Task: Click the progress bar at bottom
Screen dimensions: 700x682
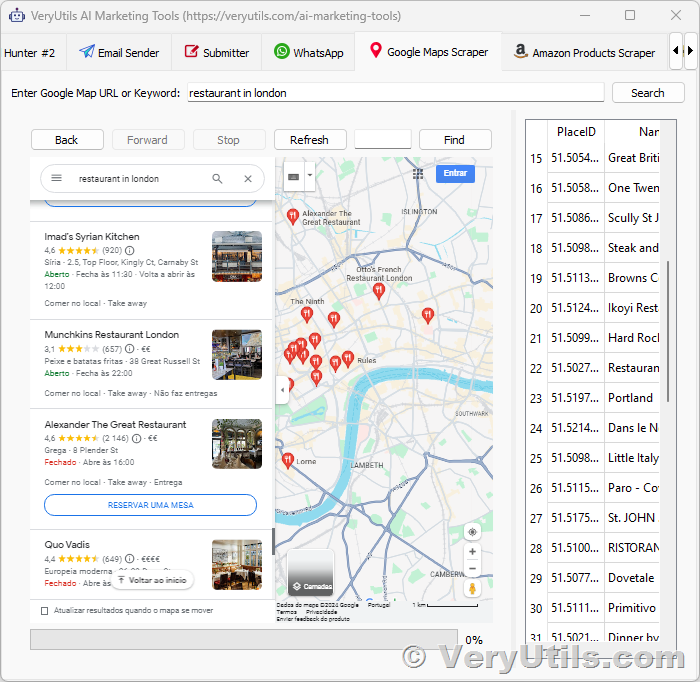Action: tap(244, 639)
